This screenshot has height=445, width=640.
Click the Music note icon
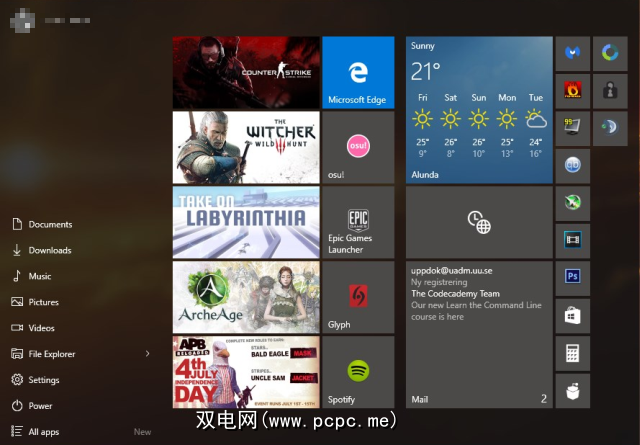click(17, 276)
